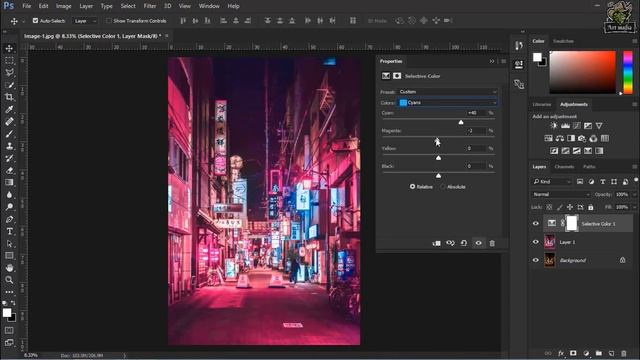Screen dimensions: 640x360
Task: Toggle adjustment layer visibility in Properties panel
Action: pos(478,243)
